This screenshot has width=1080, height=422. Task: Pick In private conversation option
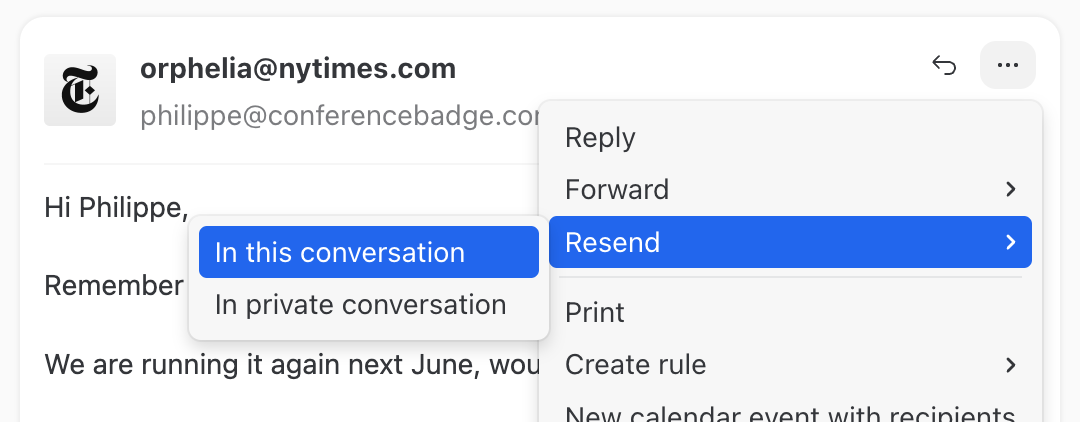360,304
